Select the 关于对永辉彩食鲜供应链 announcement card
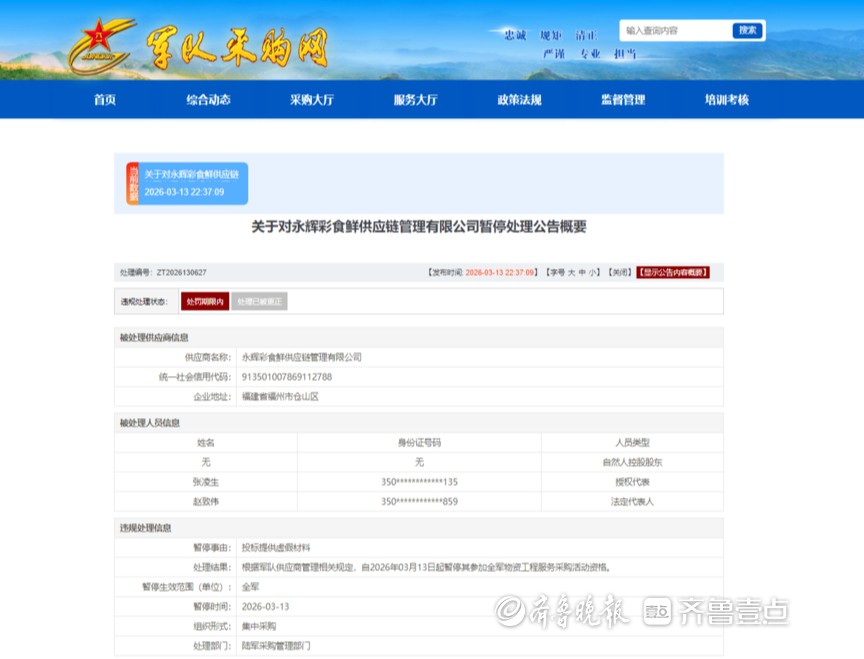Viewport: 864px width, 659px height. tap(193, 183)
